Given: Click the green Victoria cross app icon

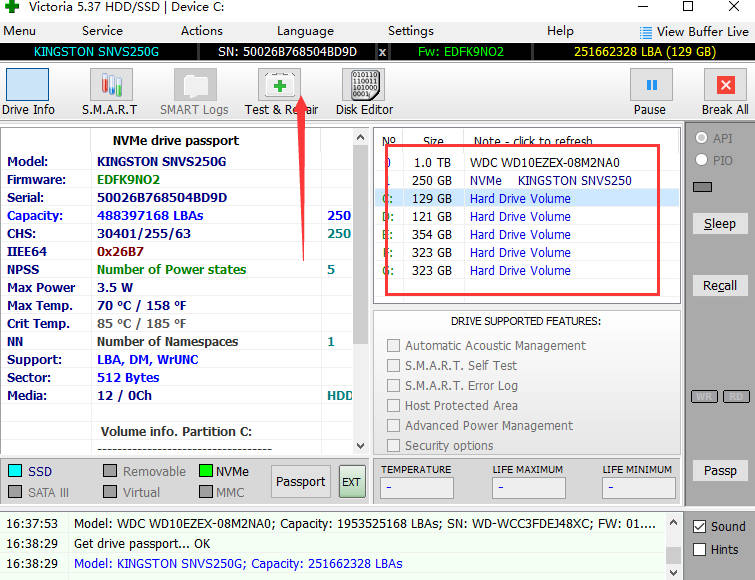Looking at the screenshot, I should [12, 6].
